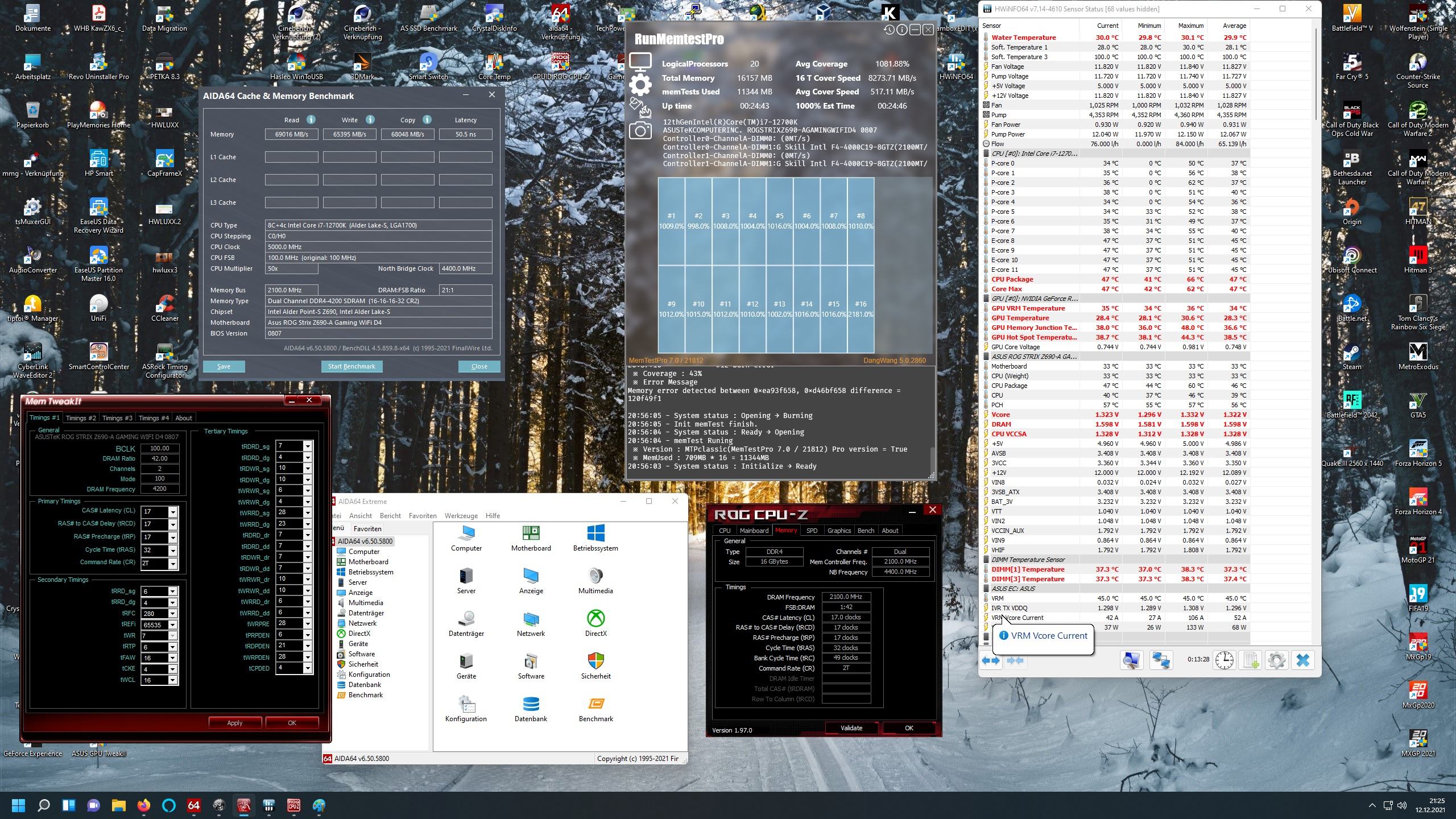Open the RAS# to CAS# Delay dropdown in MemTweakIt

point(173,524)
